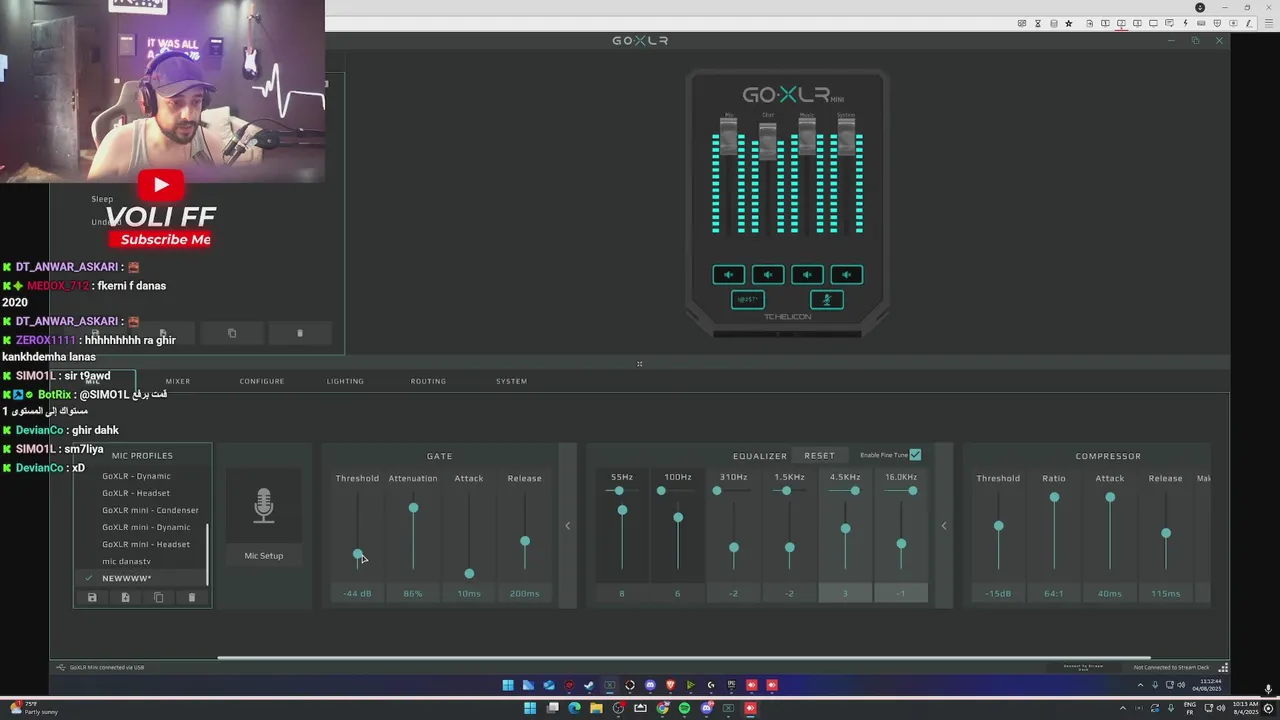Click the 55Hz gain slider handle
The width and height of the screenshot is (1280, 720).
pyautogui.click(x=622, y=510)
